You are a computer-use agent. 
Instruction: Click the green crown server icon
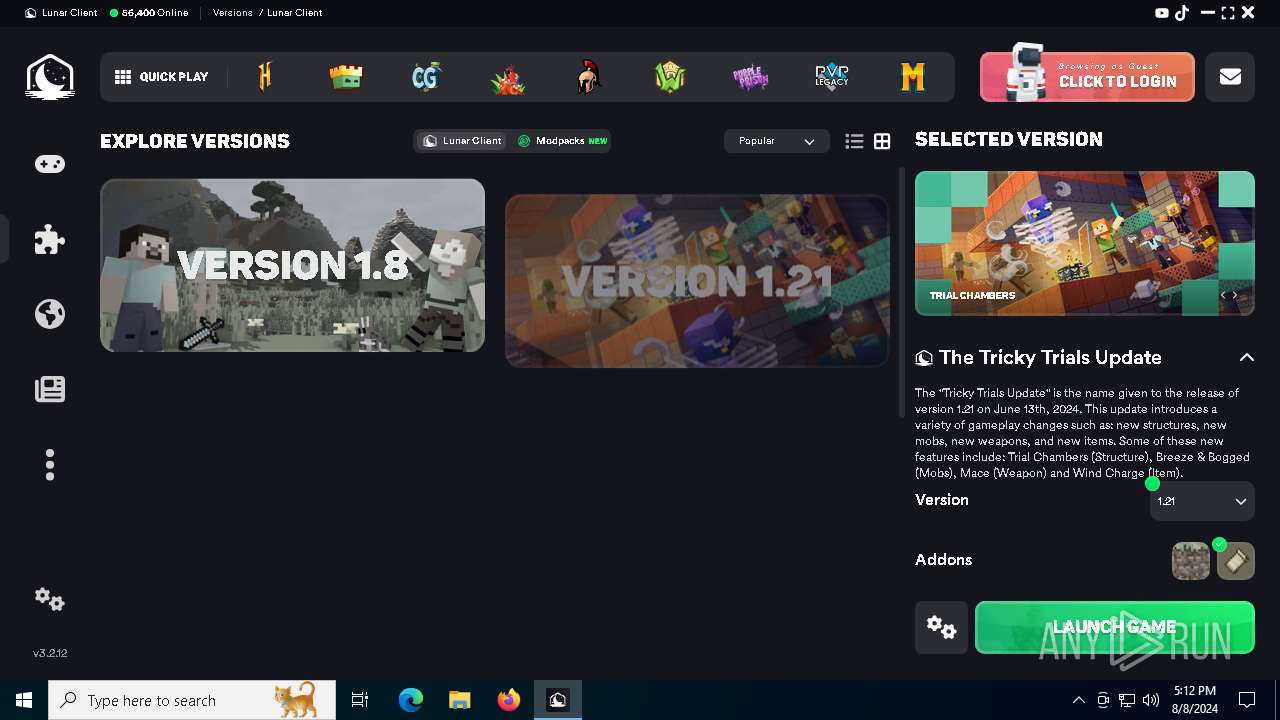click(346, 77)
